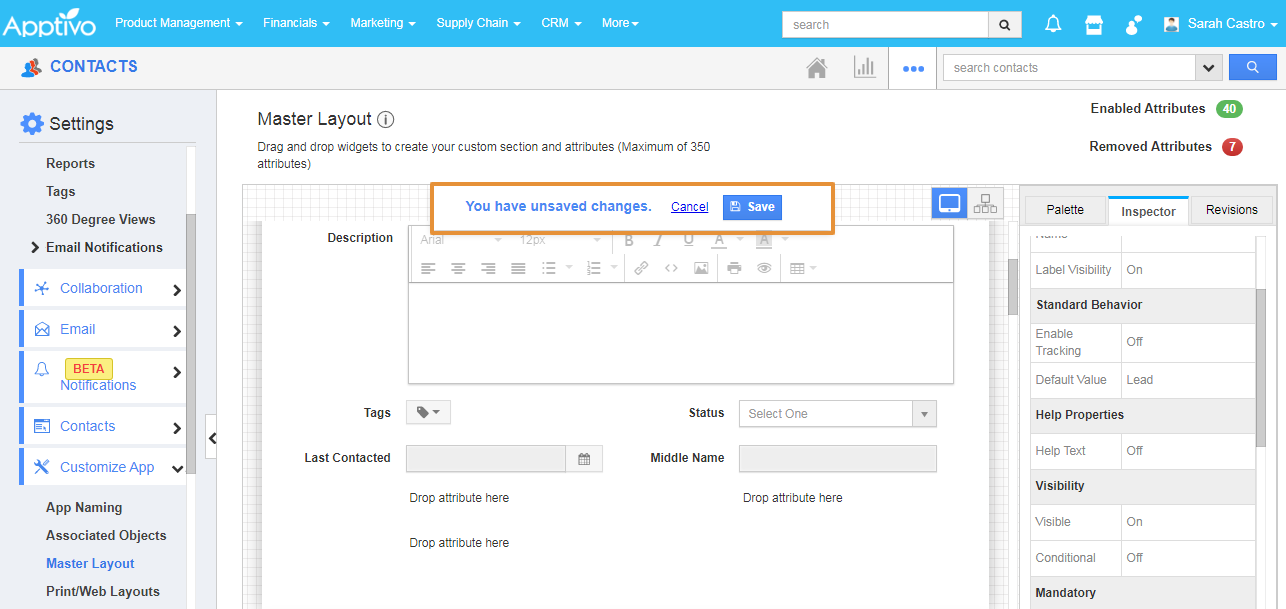
Task: Switch to the Palette tab
Action: 1065,210
